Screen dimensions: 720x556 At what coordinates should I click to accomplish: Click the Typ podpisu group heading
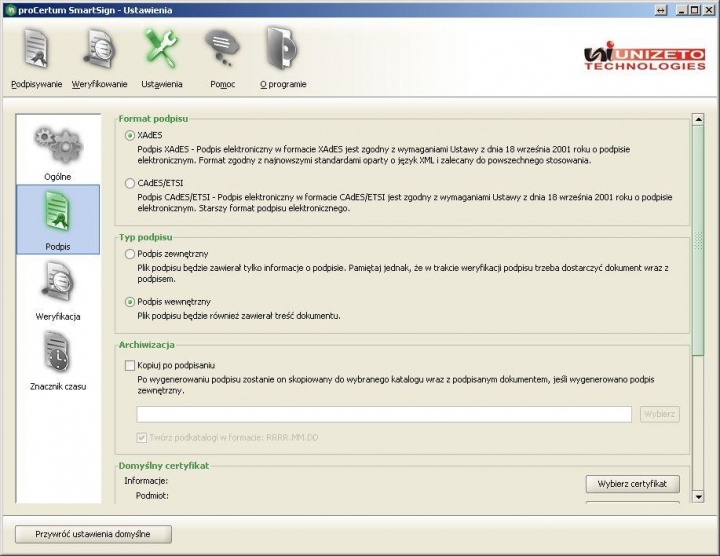click(146, 237)
